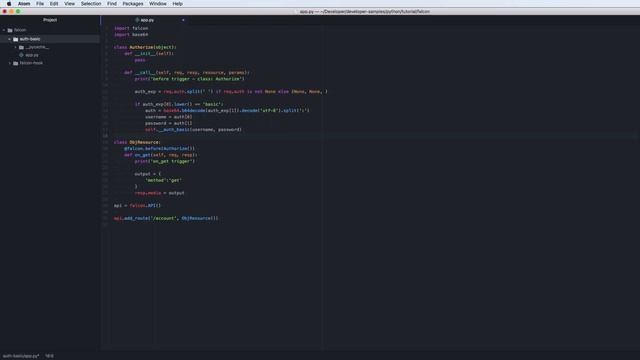Open the File menu
This screenshot has height=360, width=640.
point(40,4)
